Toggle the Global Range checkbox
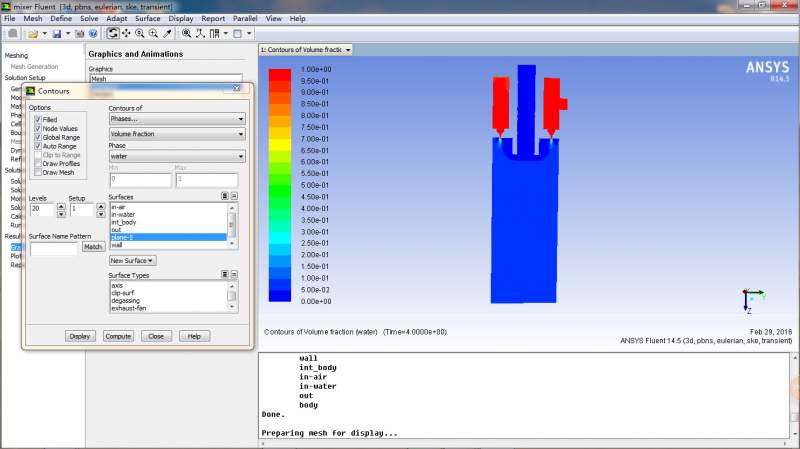This screenshot has height=449, width=800. coord(38,137)
